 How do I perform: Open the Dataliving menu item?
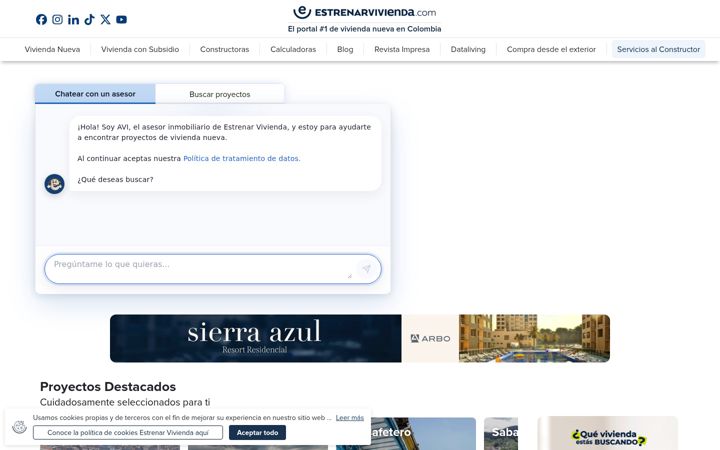tap(468, 49)
